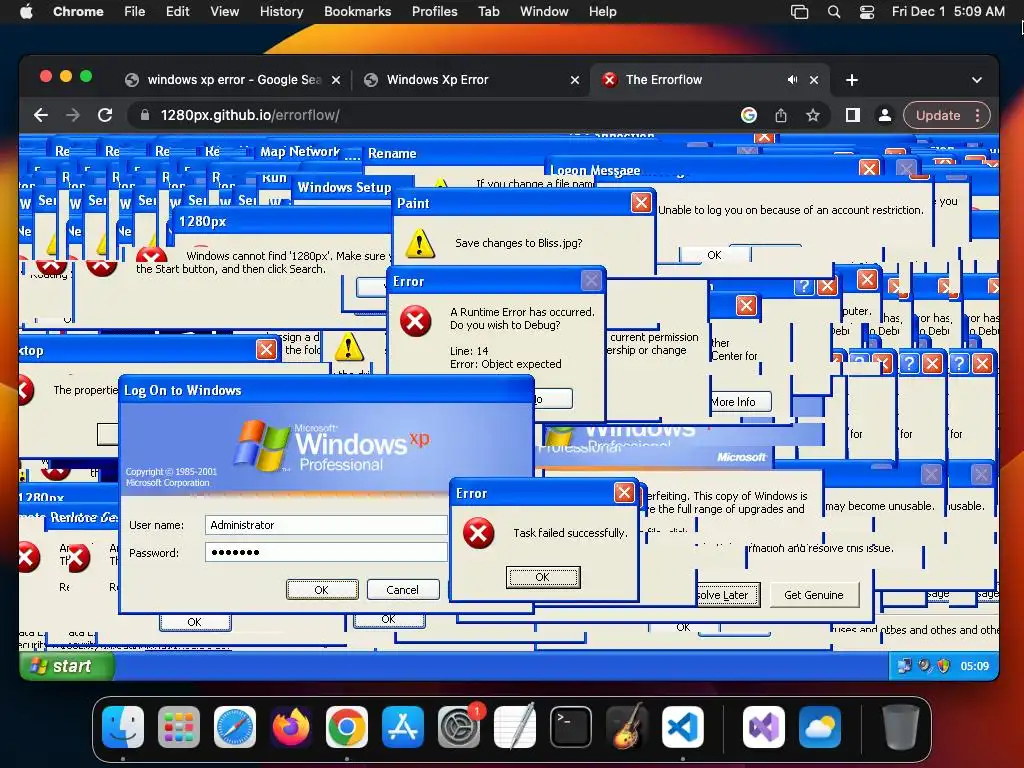Click the Apple menu logo
The image size is (1024, 768).
pyautogui.click(x=26, y=11)
